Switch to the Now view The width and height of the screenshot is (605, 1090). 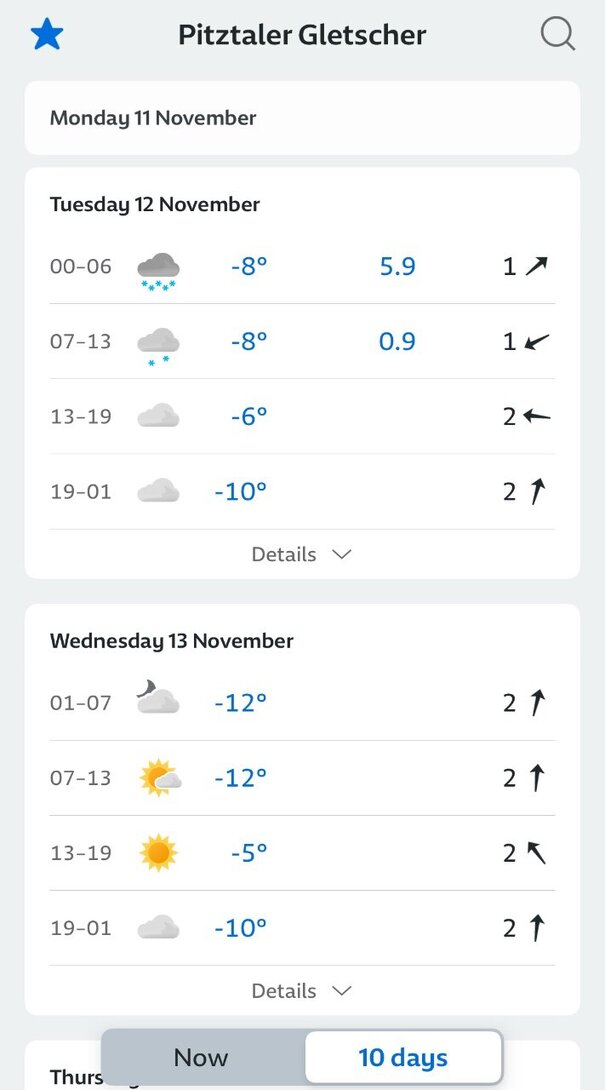tap(202, 1057)
